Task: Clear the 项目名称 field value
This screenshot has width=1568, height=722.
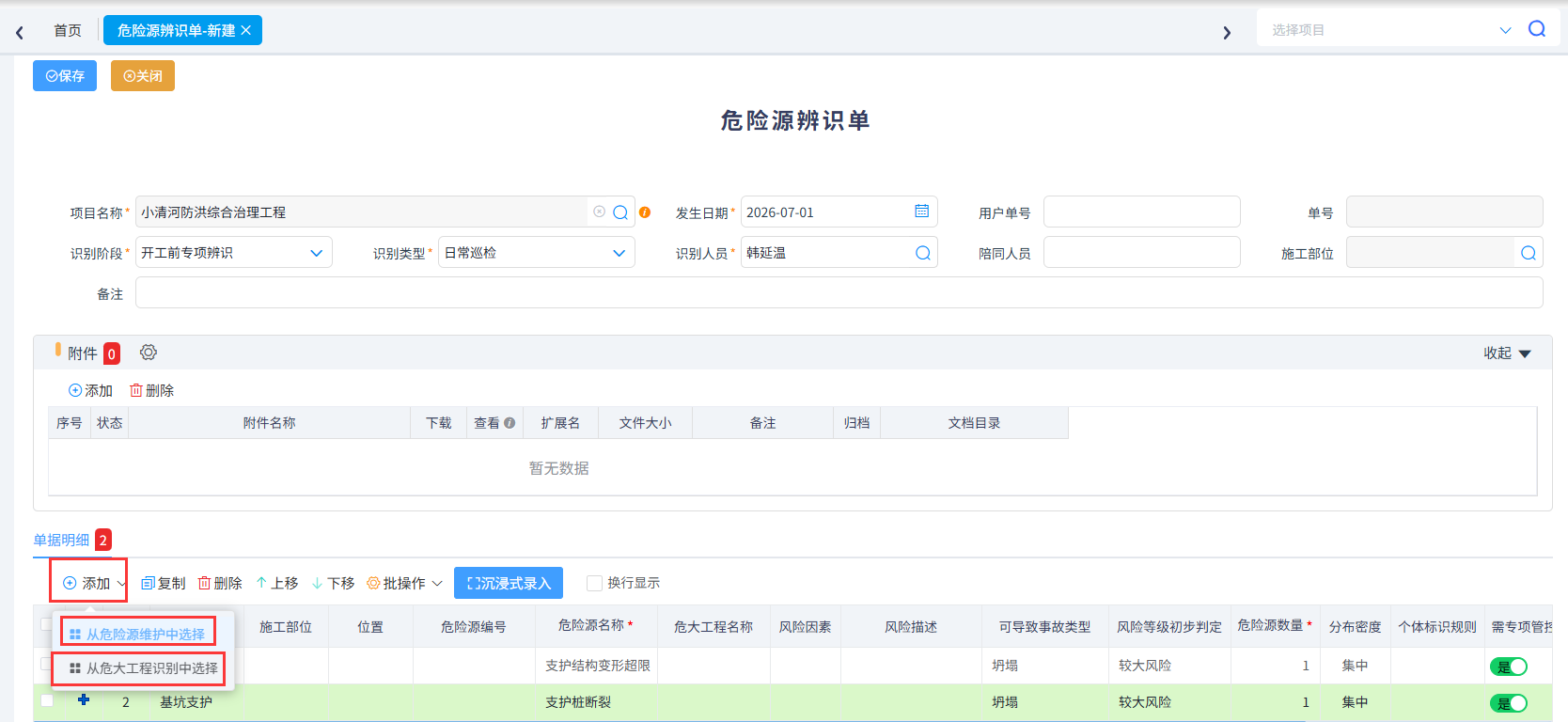Action: 599,212
